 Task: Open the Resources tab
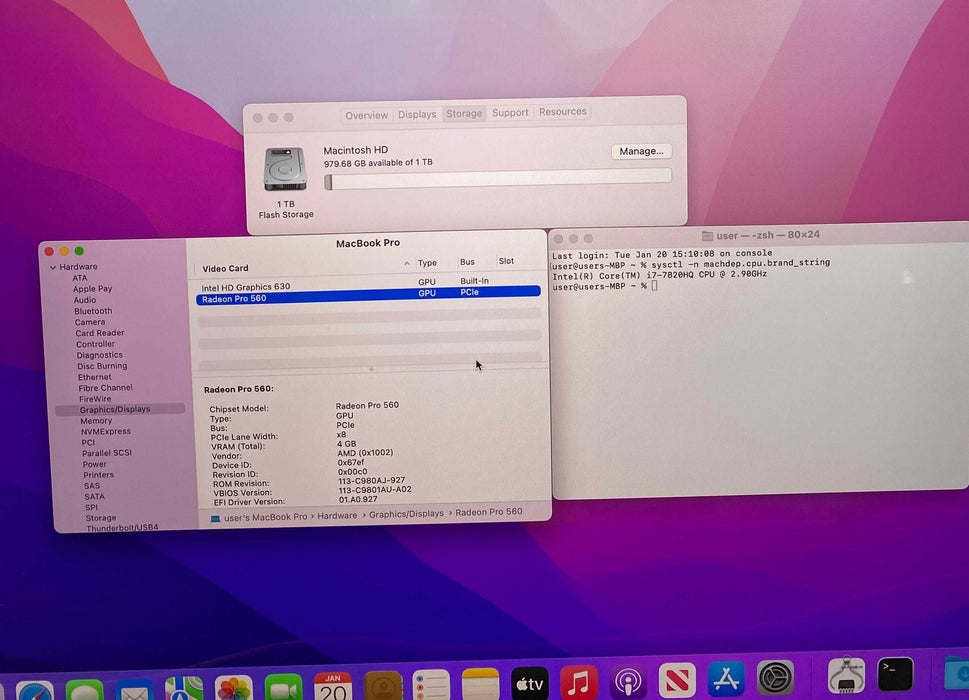click(x=562, y=112)
